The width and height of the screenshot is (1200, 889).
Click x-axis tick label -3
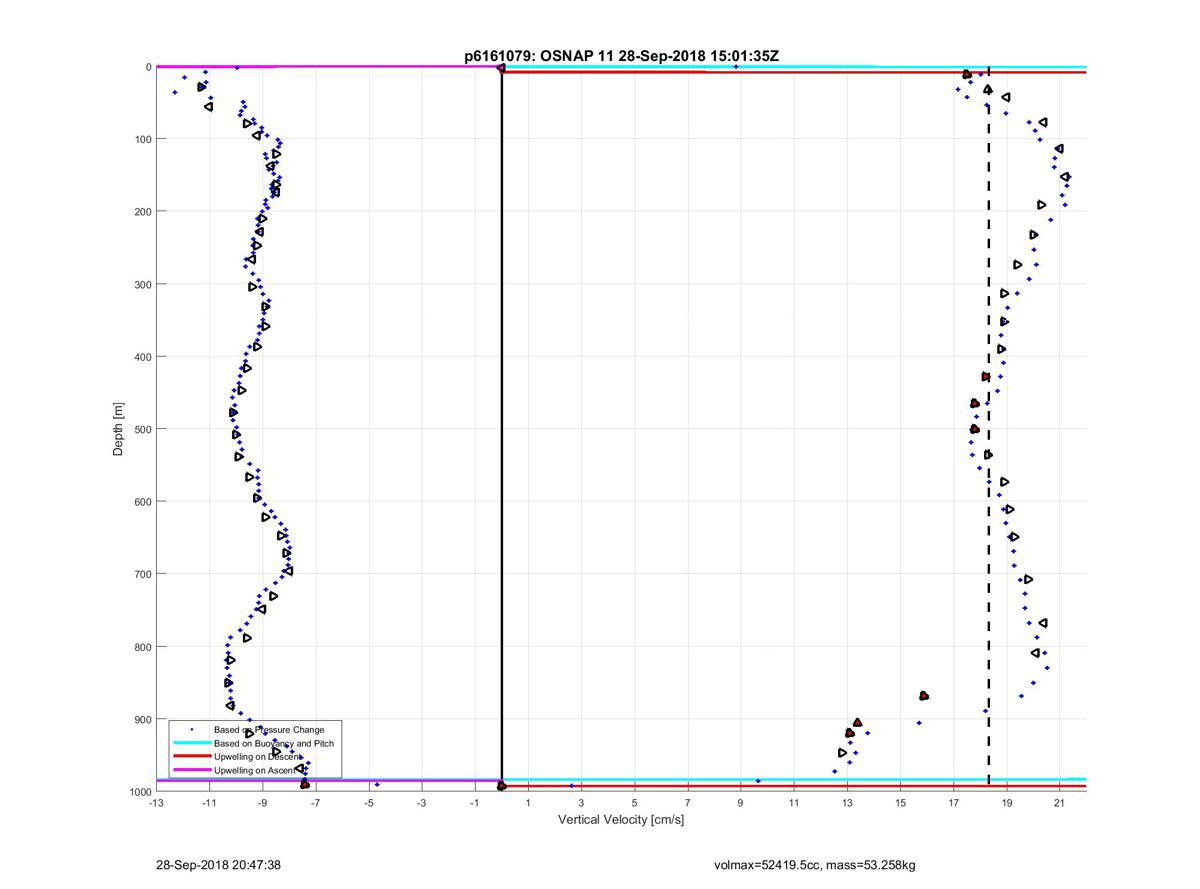(421, 802)
